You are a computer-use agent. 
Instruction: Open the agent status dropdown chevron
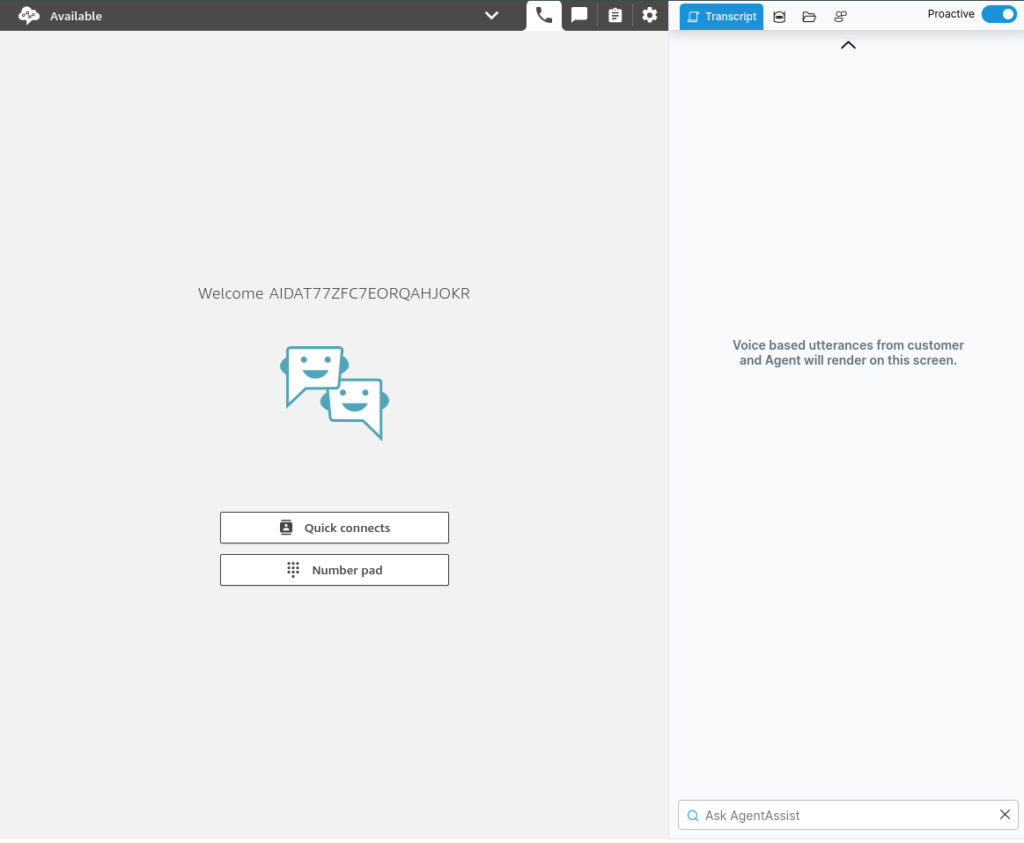click(x=491, y=15)
